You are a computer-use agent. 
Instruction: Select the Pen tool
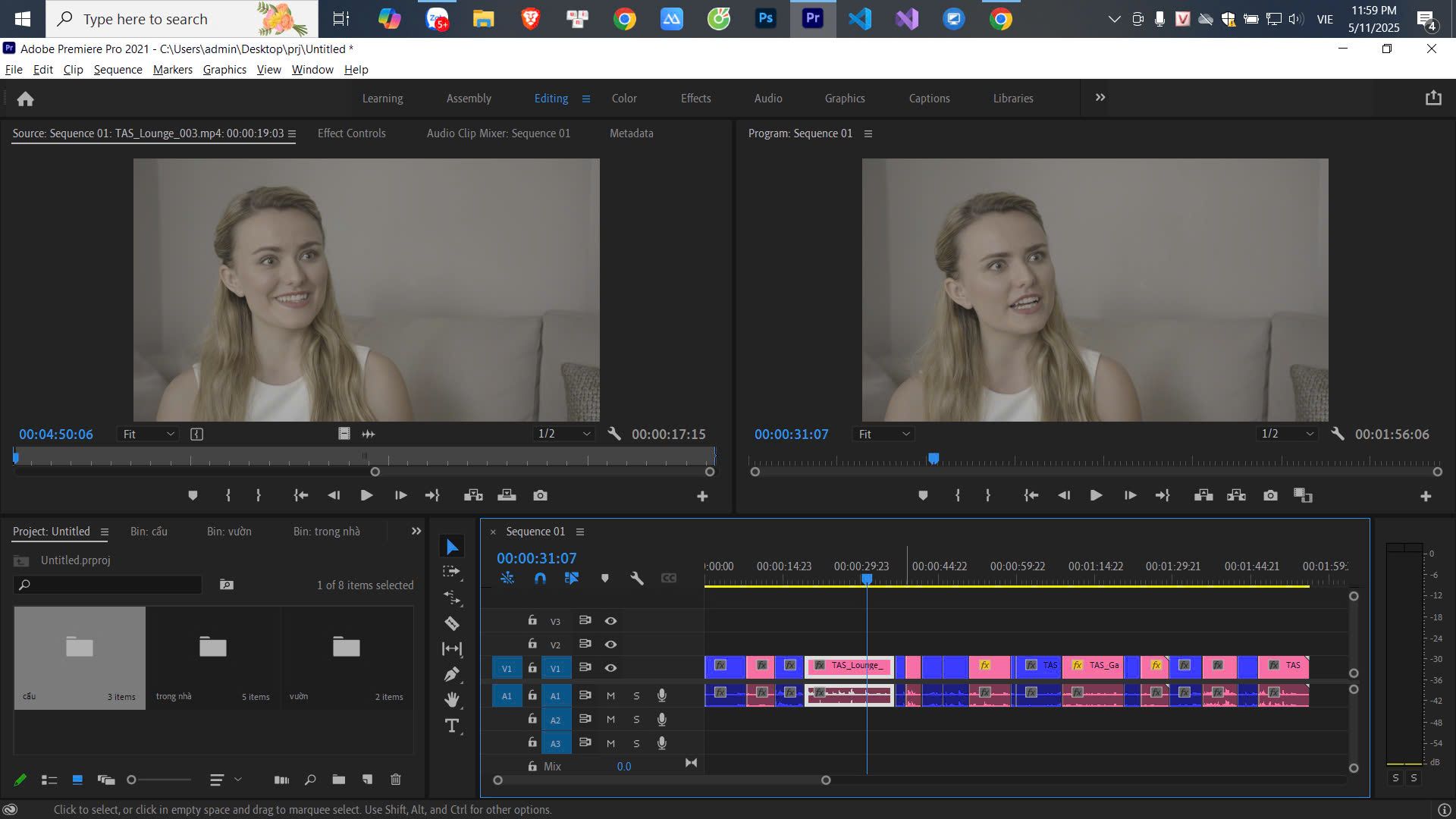pyautogui.click(x=452, y=674)
